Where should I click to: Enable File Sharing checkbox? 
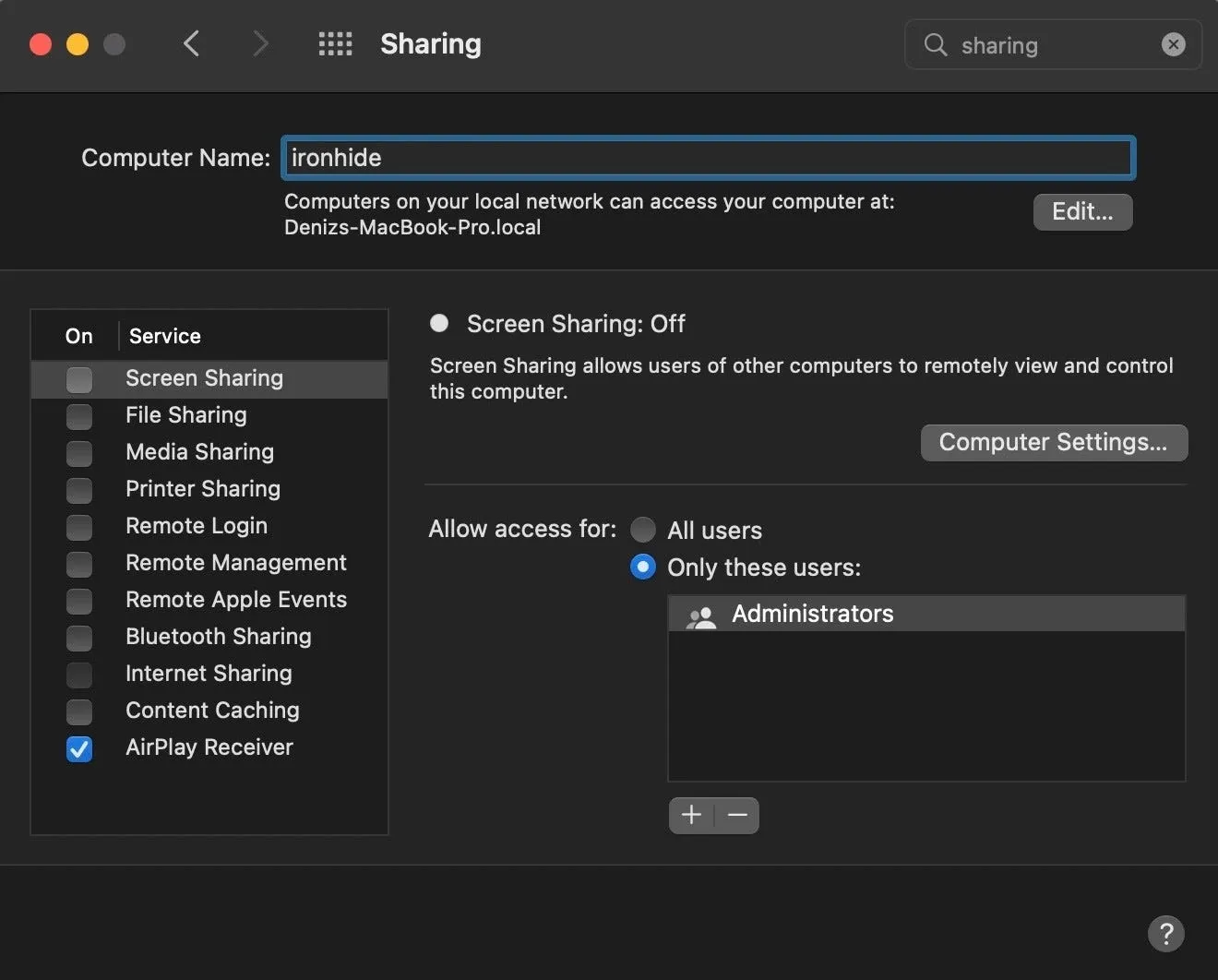[79, 416]
